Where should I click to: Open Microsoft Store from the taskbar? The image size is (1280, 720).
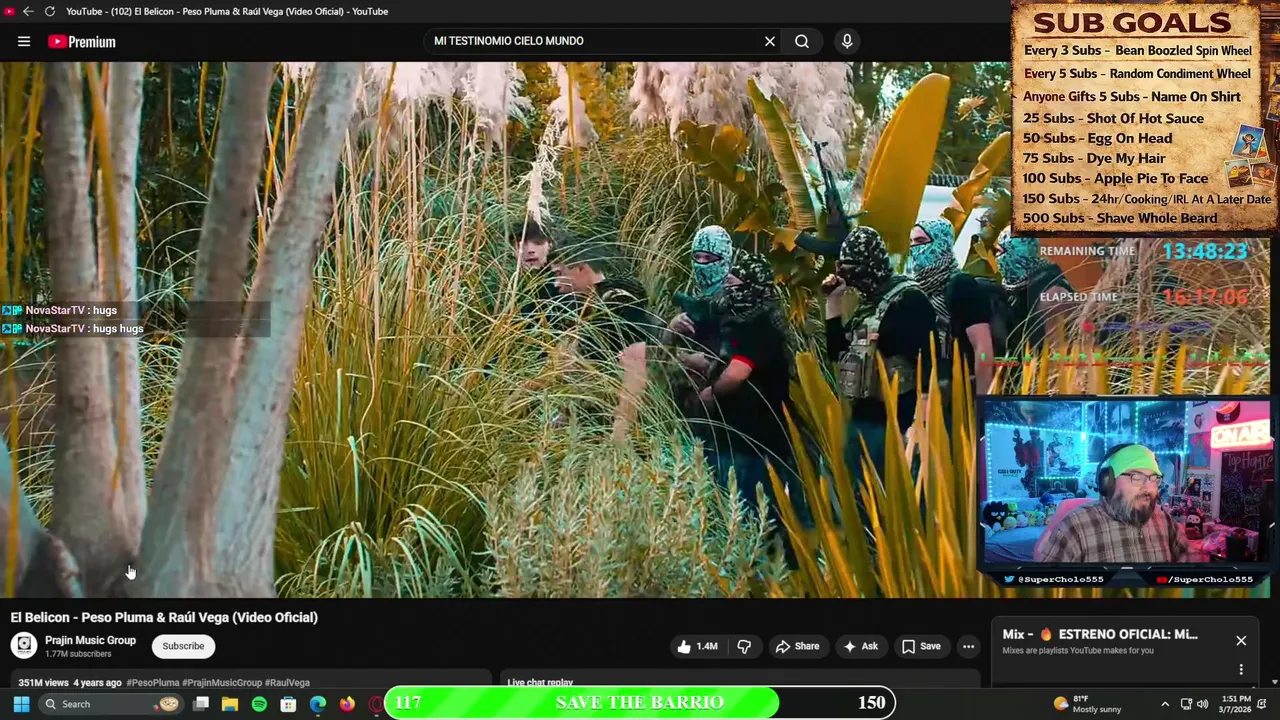point(288,704)
